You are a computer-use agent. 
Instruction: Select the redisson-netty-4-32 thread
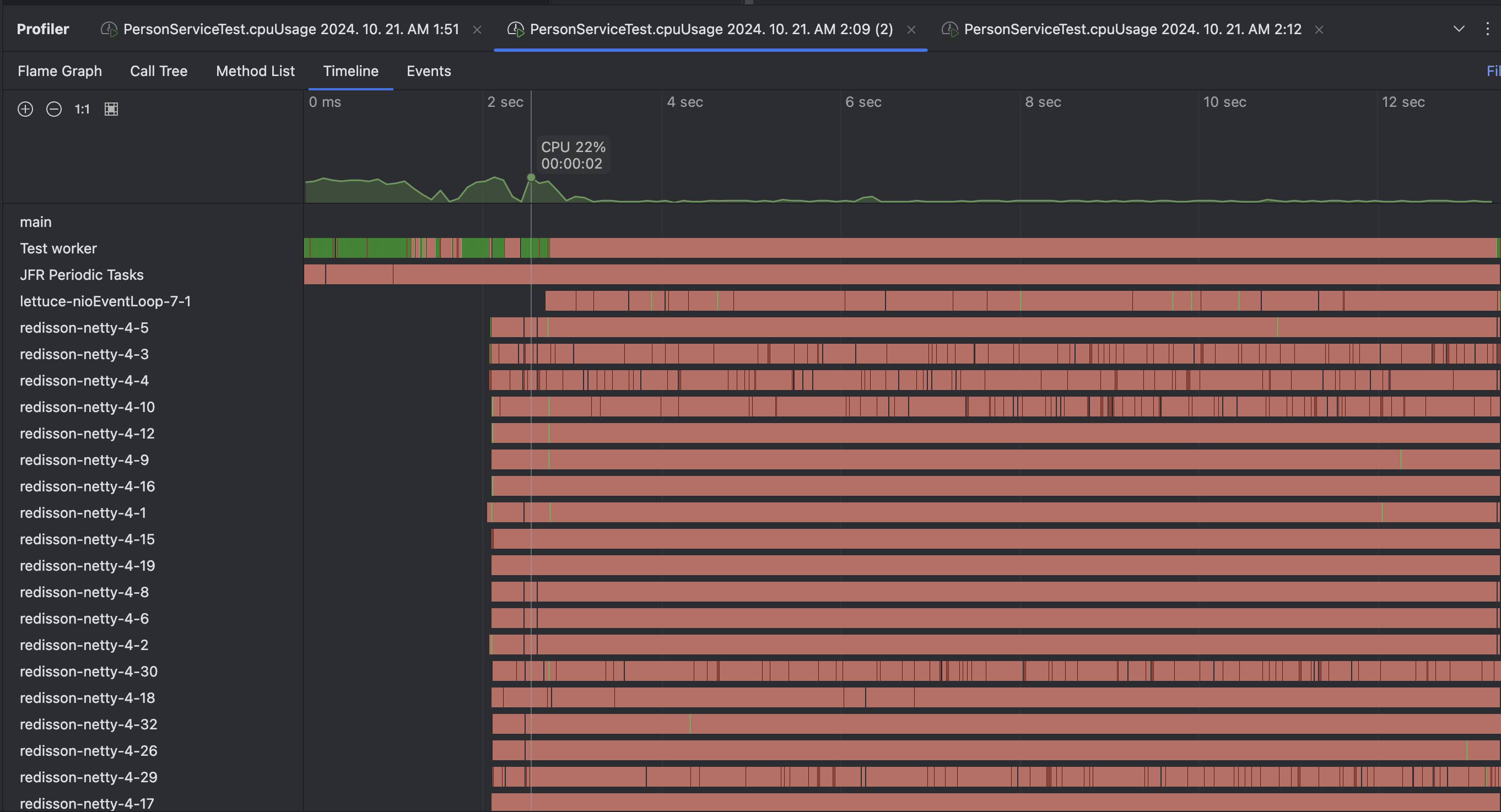[x=89, y=724]
